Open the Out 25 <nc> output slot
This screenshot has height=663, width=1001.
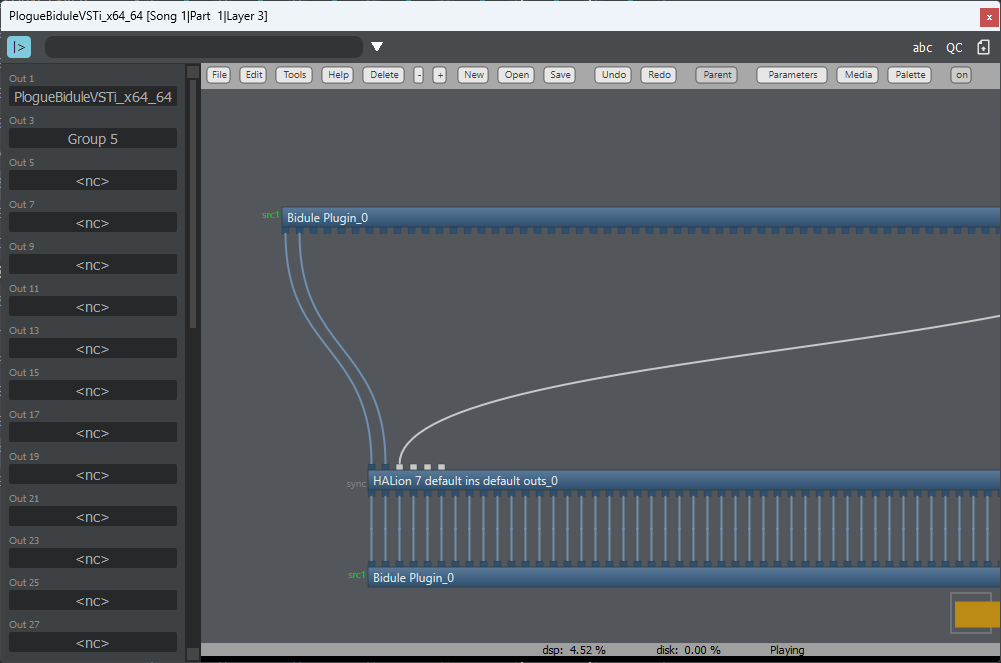93,601
